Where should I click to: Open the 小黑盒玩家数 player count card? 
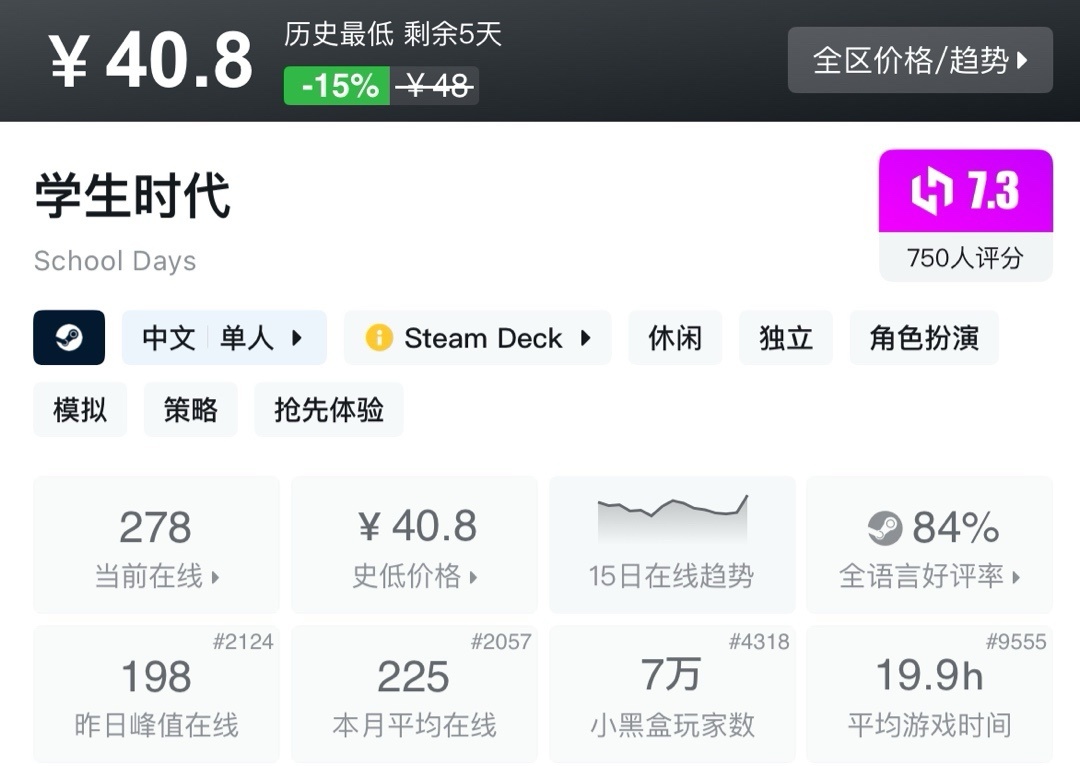pos(672,694)
